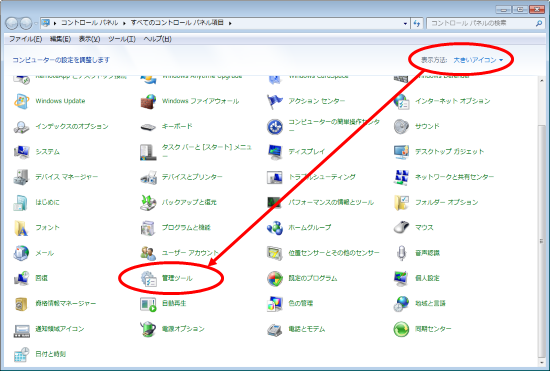Open the 音声認識 microphone icon
Viewport: 550px width, 371px height.
[x=401, y=253]
